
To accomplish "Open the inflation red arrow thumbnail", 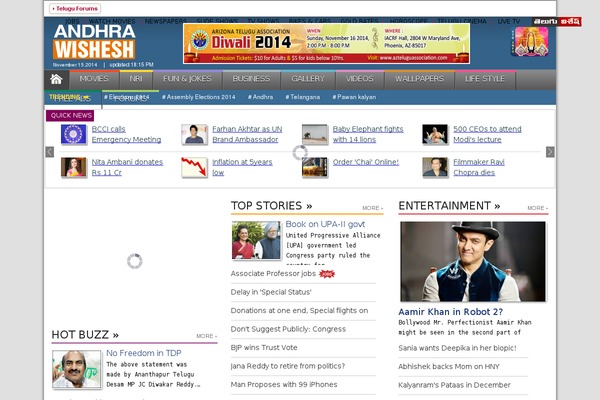I will [194, 167].
